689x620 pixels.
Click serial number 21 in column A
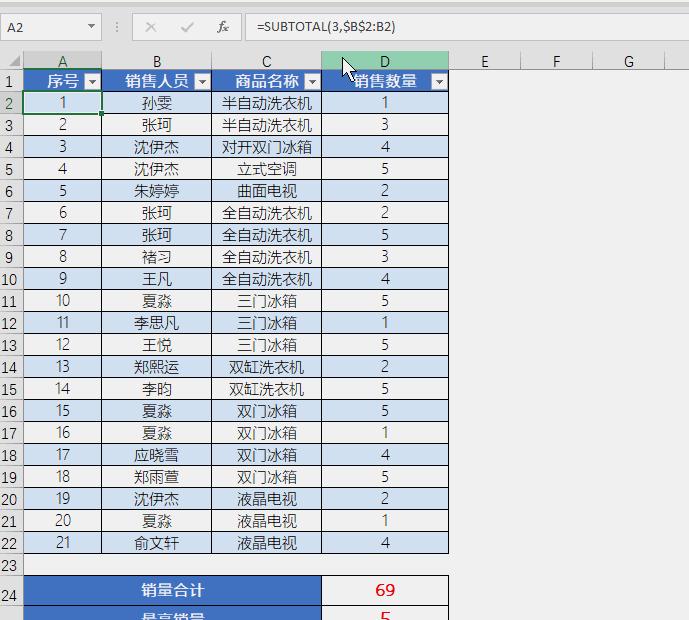pos(62,543)
